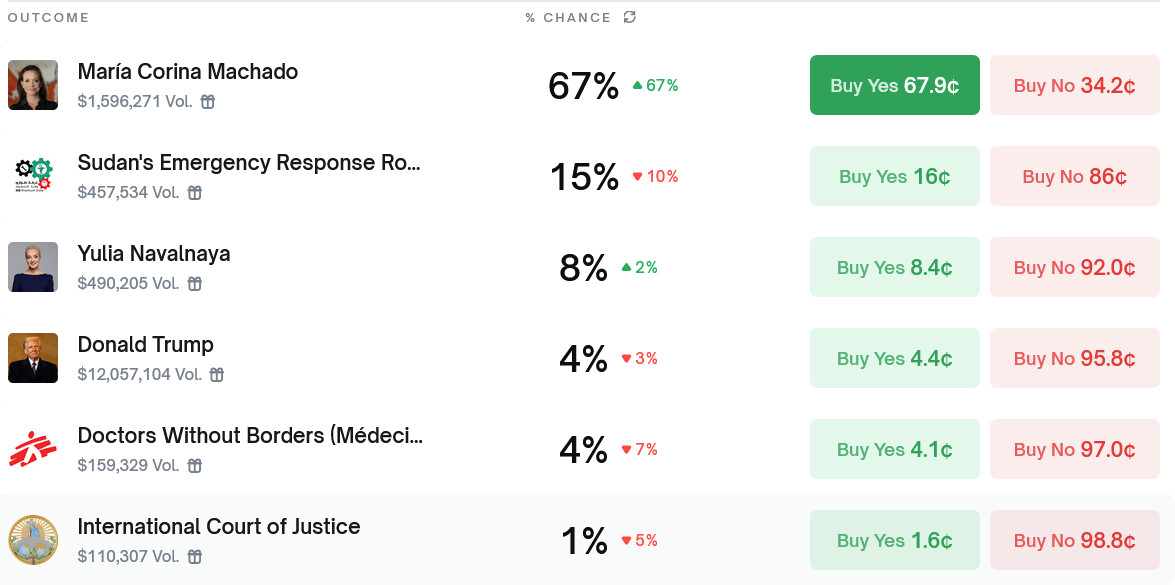Screen dimensions: 1175x585
Task: Click the Doctors Without Borders red logo
Action: click(33, 449)
